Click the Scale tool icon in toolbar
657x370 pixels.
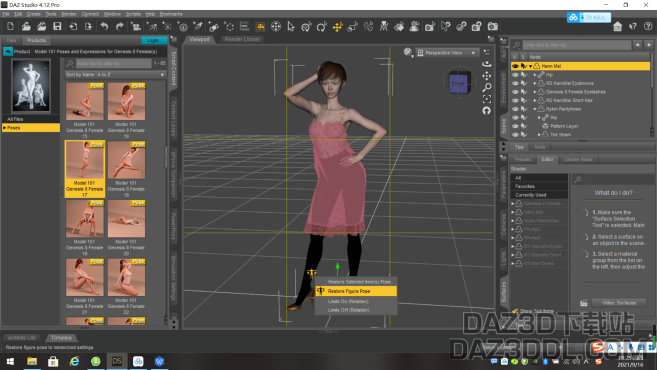(353, 27)
